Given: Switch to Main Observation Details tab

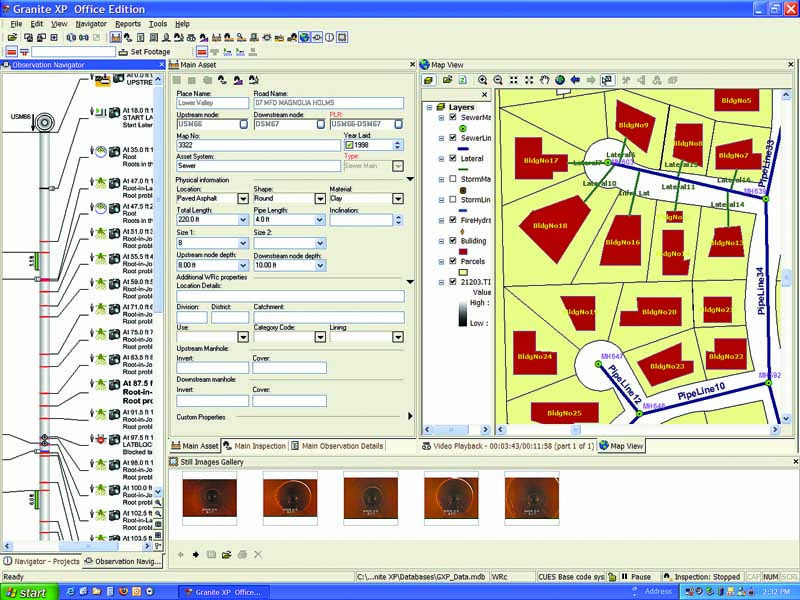Looking at the screenshot, I should [337, 446].
